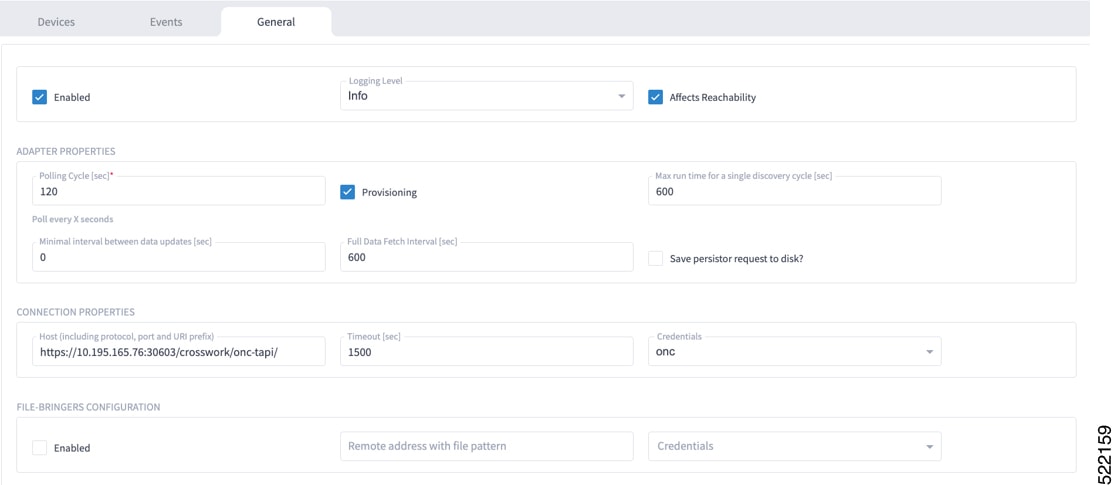Uncheck the top Enabled checkbox
The width and height of the screenshot is (1112, 485).
coord(40,97)
